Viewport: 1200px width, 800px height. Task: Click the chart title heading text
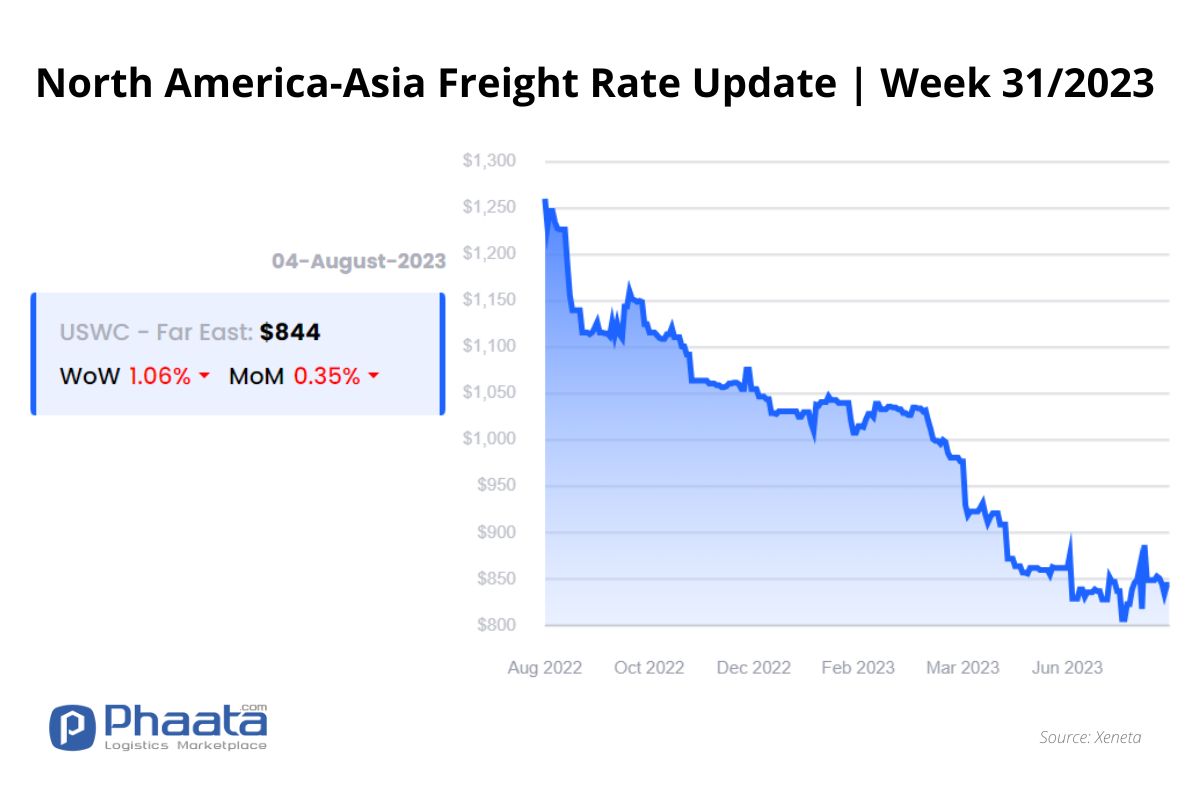pos(596,84)
